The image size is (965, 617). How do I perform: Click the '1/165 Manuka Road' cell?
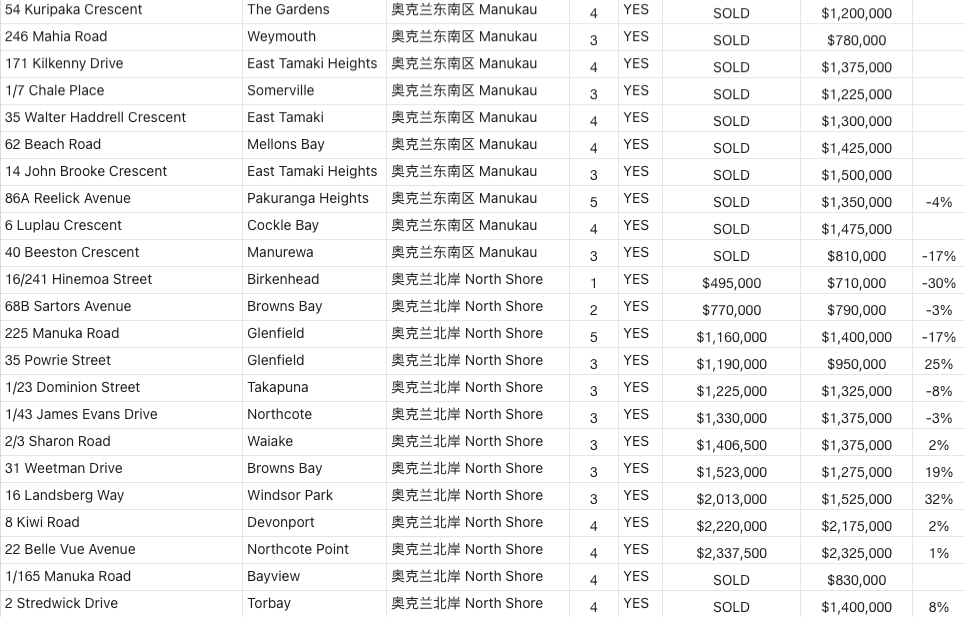pos(121,578)
